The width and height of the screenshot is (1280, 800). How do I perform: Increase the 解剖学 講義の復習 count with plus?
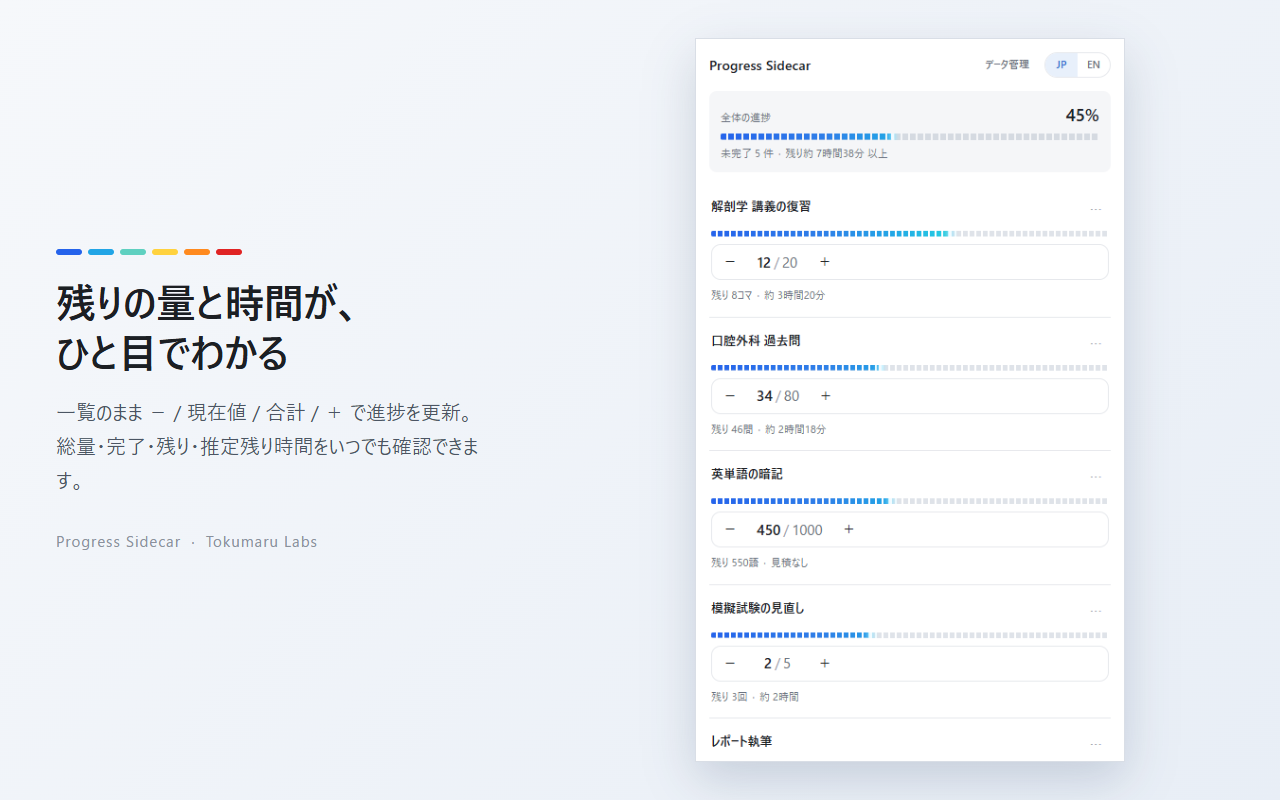point(825,262)
